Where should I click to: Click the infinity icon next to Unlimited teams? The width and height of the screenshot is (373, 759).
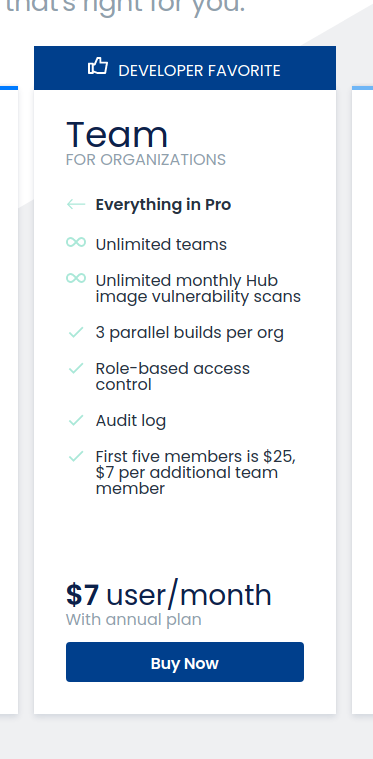(76, 242)
